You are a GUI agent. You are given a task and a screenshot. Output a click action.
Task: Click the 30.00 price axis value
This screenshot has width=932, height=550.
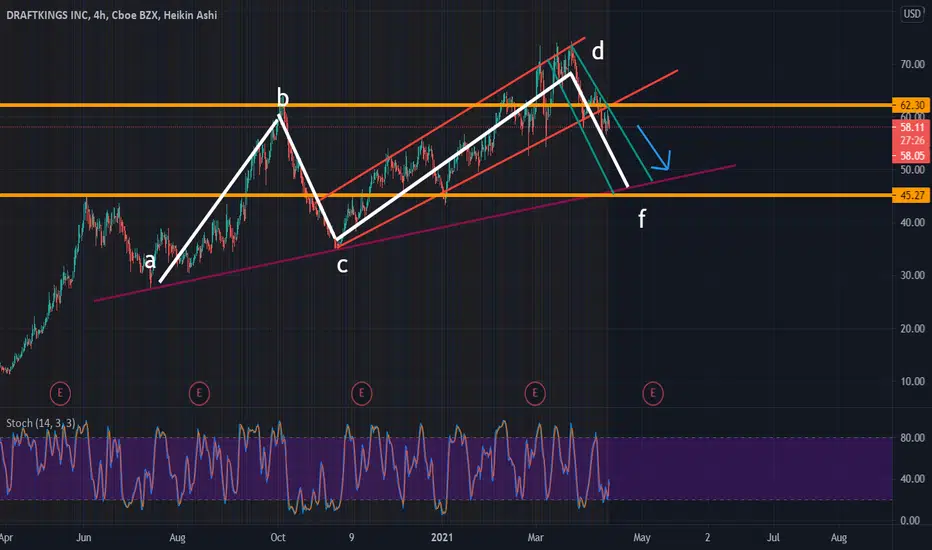tap(912, 275)
